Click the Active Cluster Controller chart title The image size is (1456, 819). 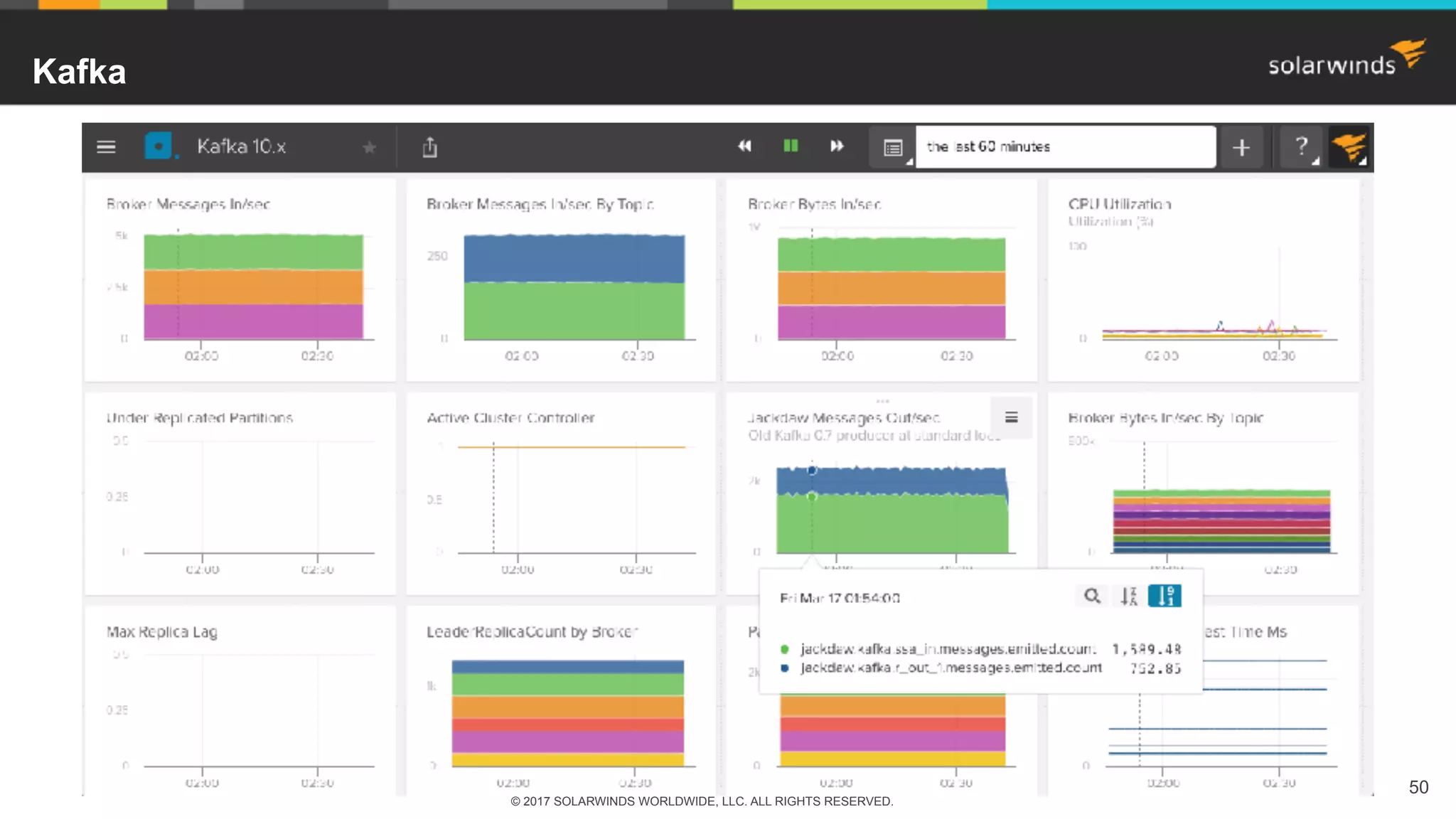click(x=510, y=418)
